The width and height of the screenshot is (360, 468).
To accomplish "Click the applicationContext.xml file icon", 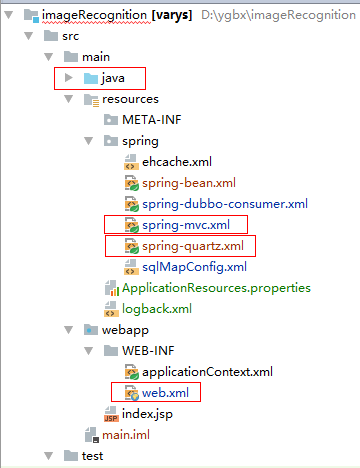I will tap(132, 372).
